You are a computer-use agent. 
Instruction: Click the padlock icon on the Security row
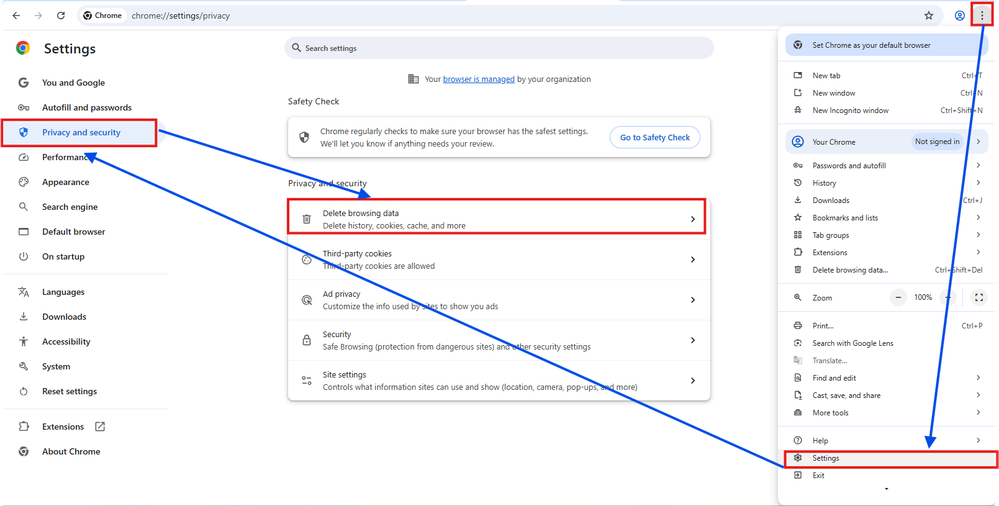[x=306, y=340]
